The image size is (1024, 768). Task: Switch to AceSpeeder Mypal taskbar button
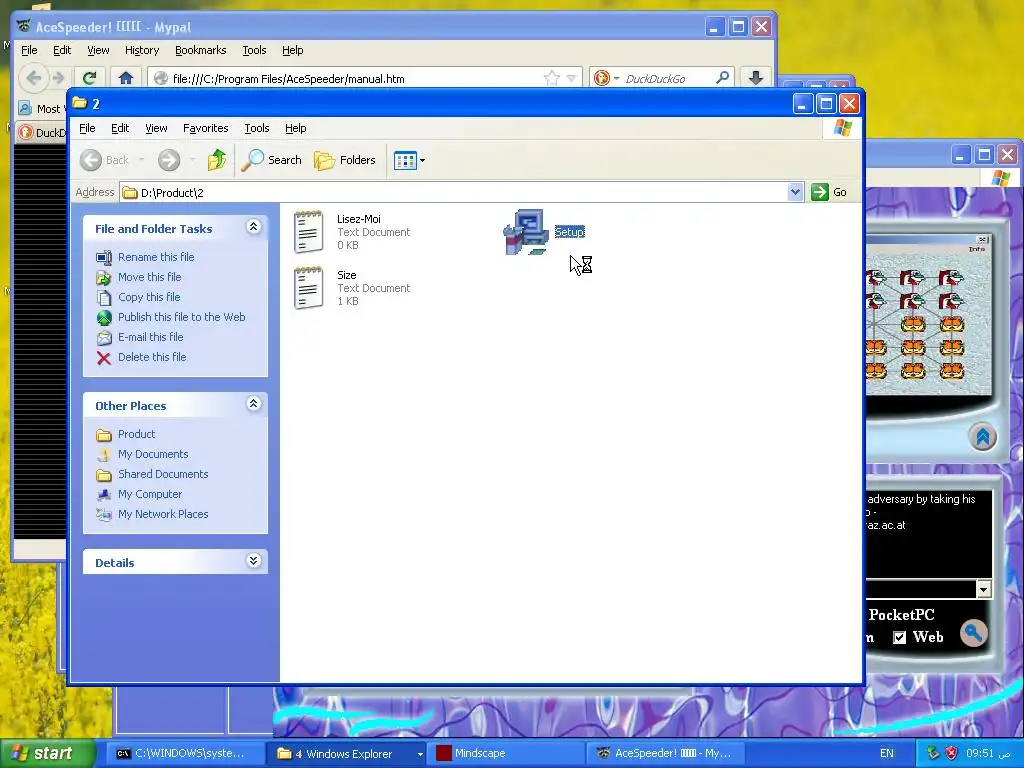click(x=666, y=754)
